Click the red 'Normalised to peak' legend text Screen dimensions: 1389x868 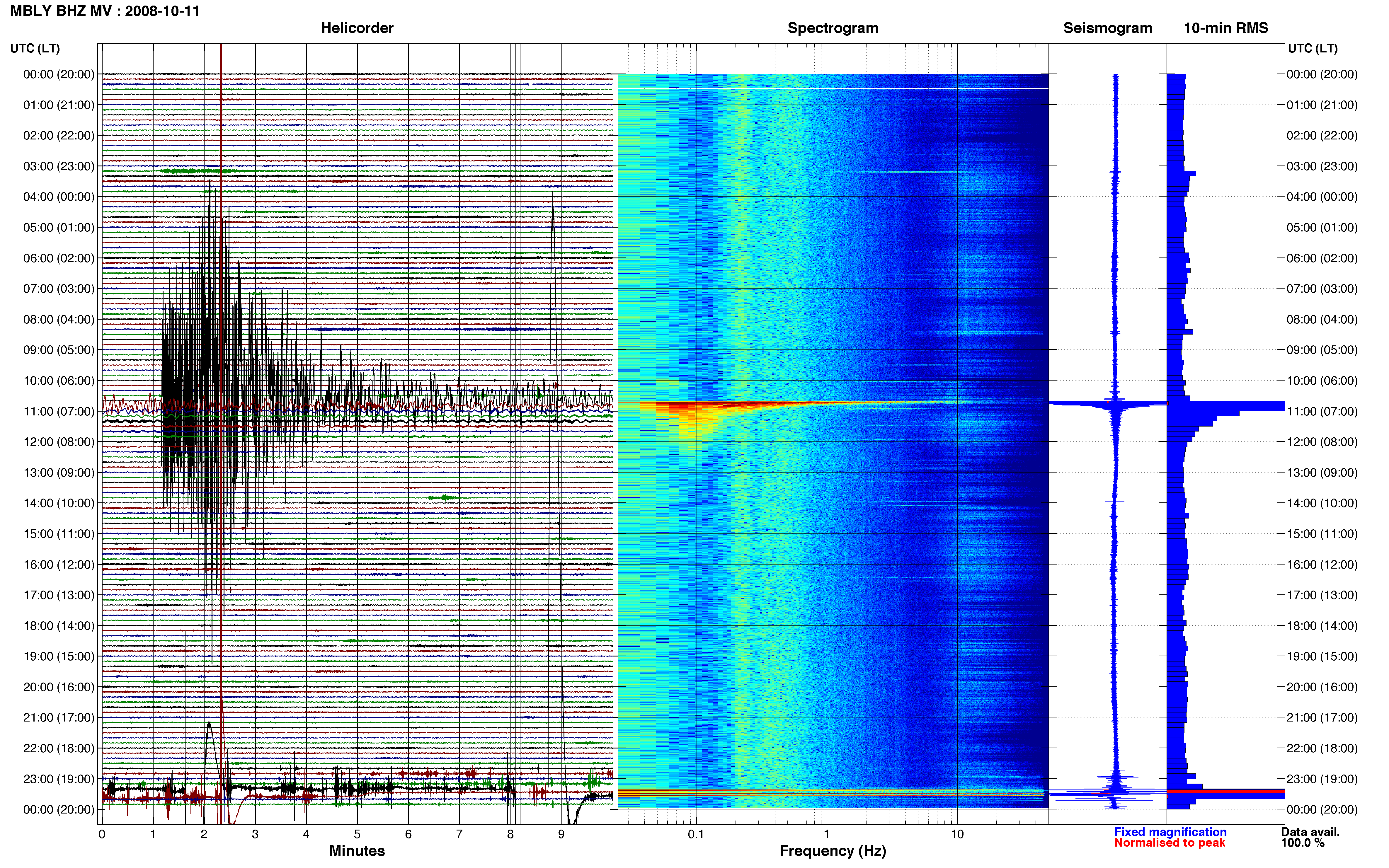coord(1170,843)
